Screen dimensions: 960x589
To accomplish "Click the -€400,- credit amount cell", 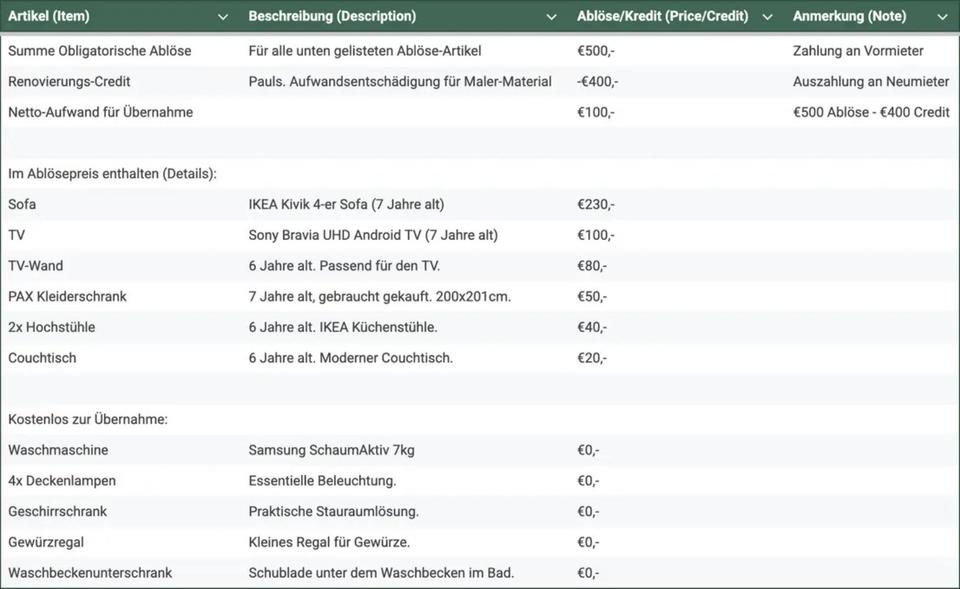I will click(598, 82).
